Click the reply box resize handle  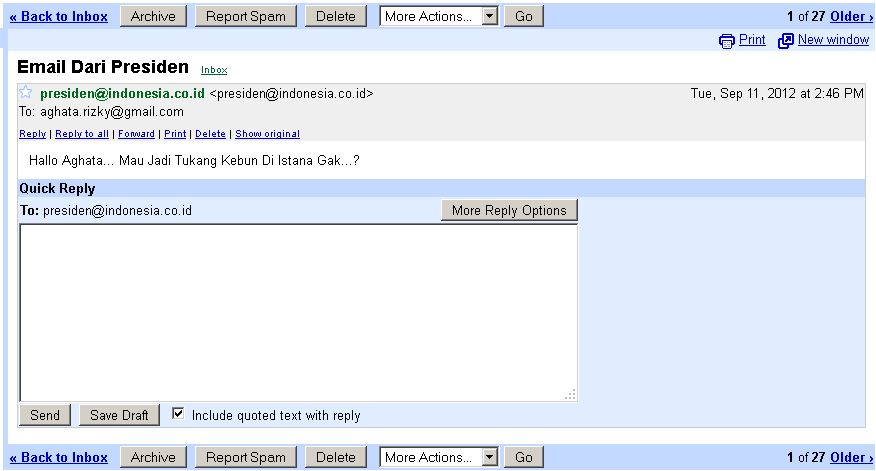pyautogui.click(x=570, y=394)
